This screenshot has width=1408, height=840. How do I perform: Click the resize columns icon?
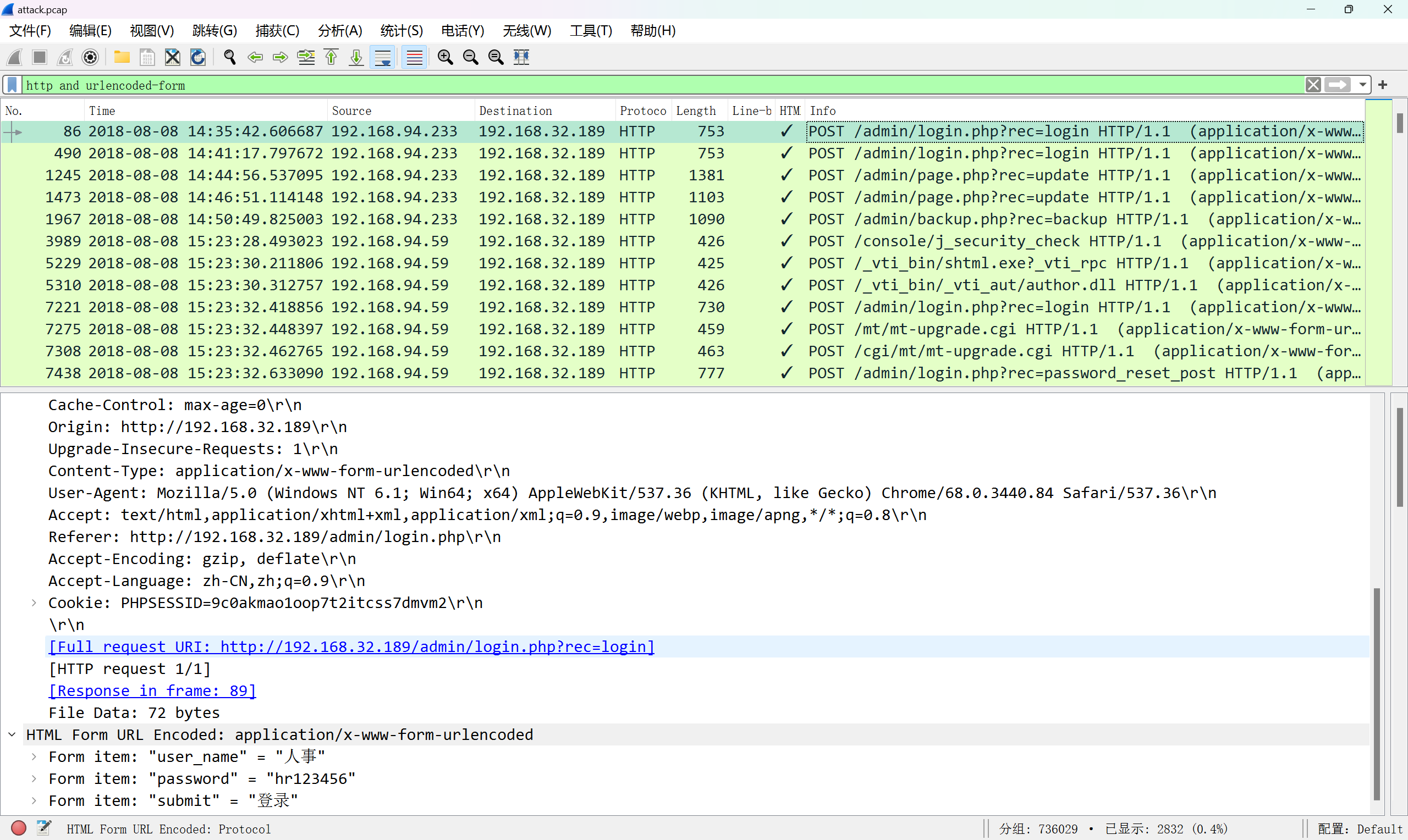tap(521, 57)
